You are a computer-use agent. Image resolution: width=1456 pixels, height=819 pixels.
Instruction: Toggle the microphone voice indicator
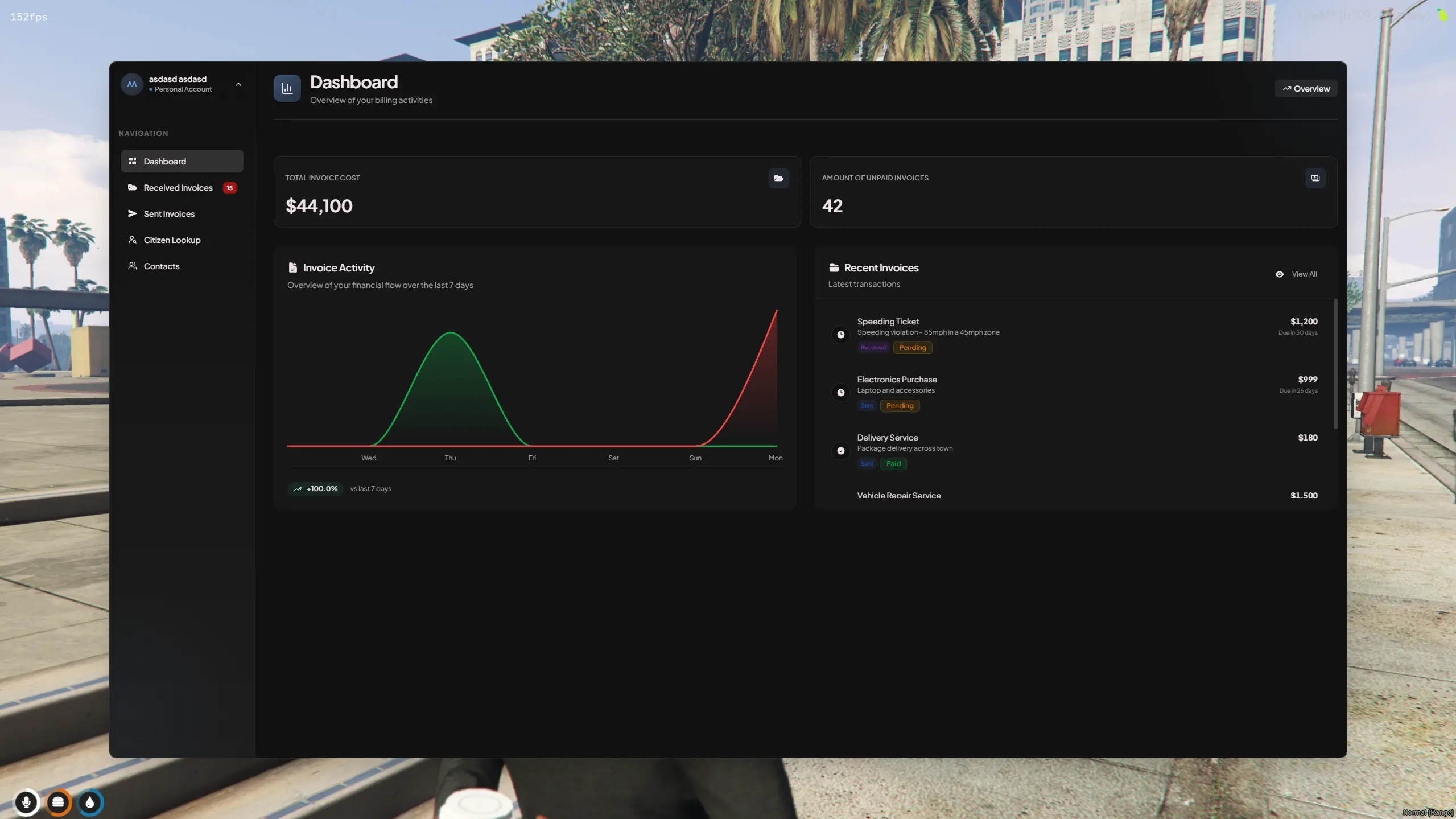click(27, 802)
